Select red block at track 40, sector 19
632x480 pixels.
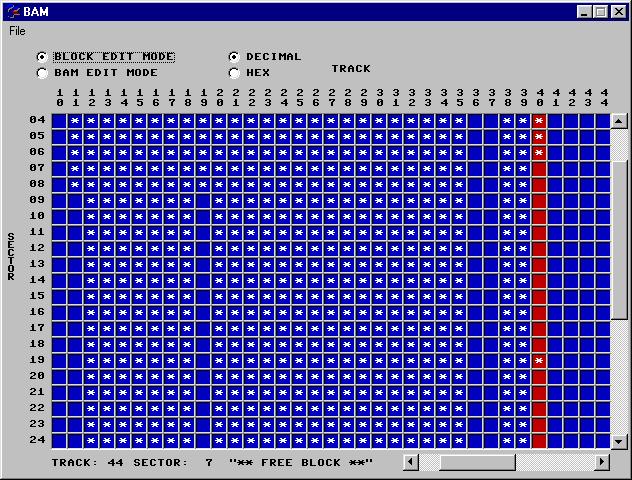[539, 361]
